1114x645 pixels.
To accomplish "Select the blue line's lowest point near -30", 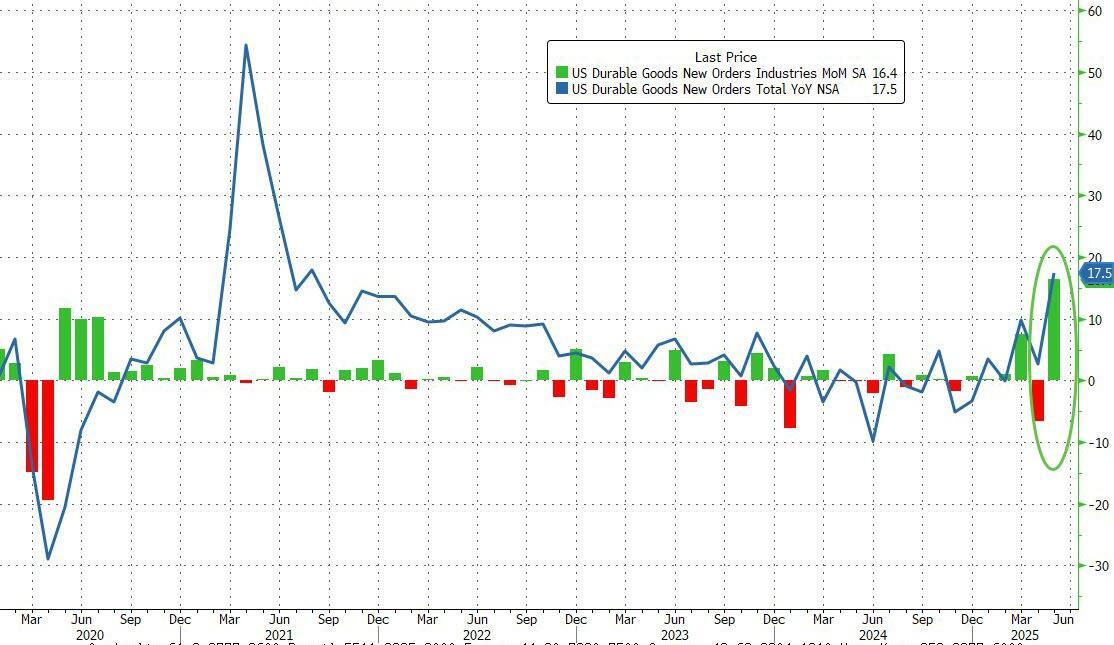I will (x=48, y=558).
